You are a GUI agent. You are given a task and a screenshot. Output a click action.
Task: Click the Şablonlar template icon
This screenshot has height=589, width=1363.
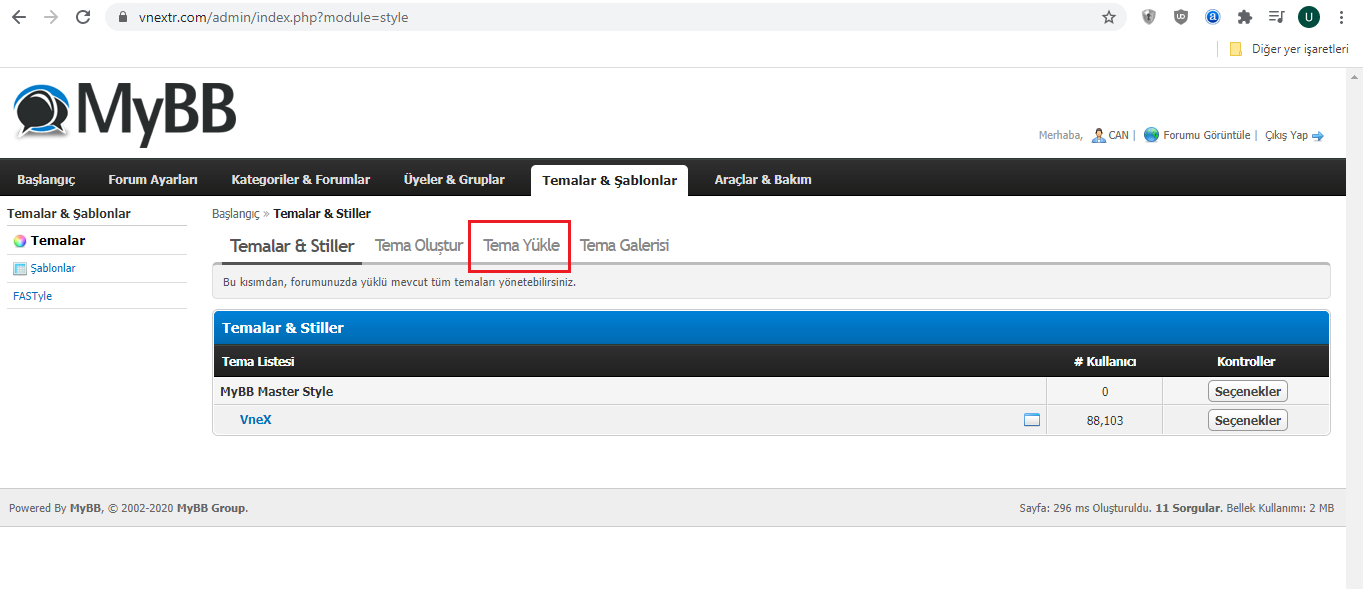(20, 269)
